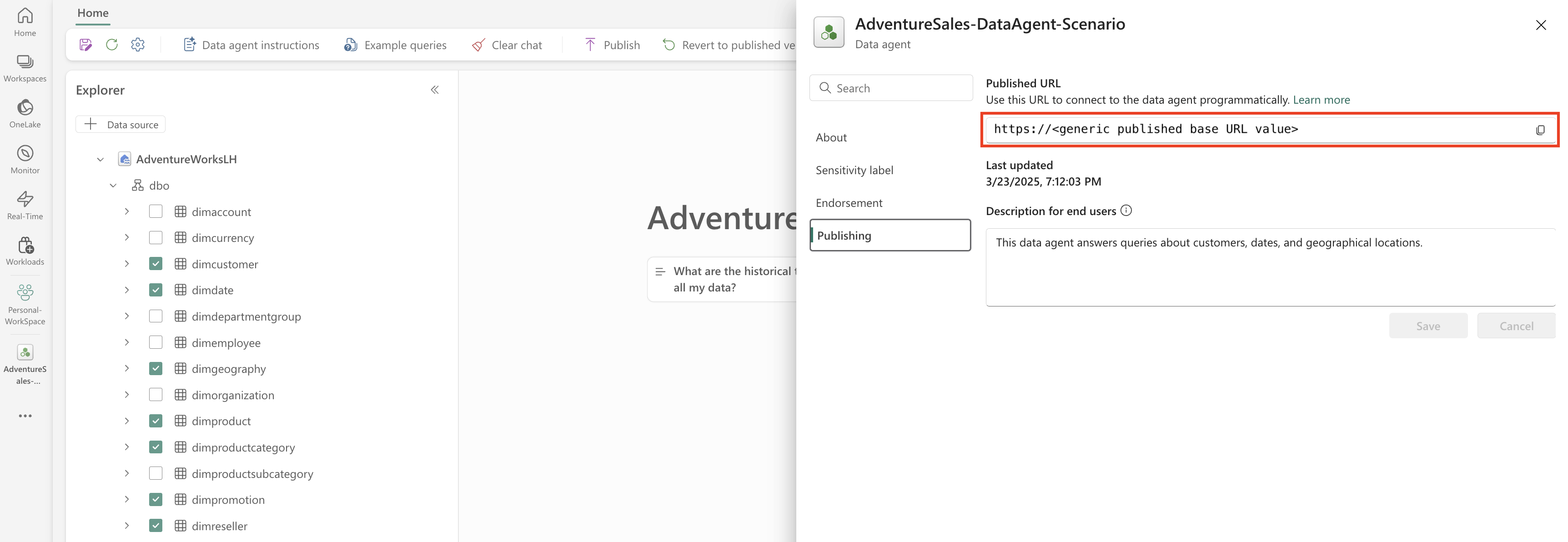Collapse the AdventureWorksLH lakehouse node
The height and width of the screenshot is (542, 1568).
101,160
